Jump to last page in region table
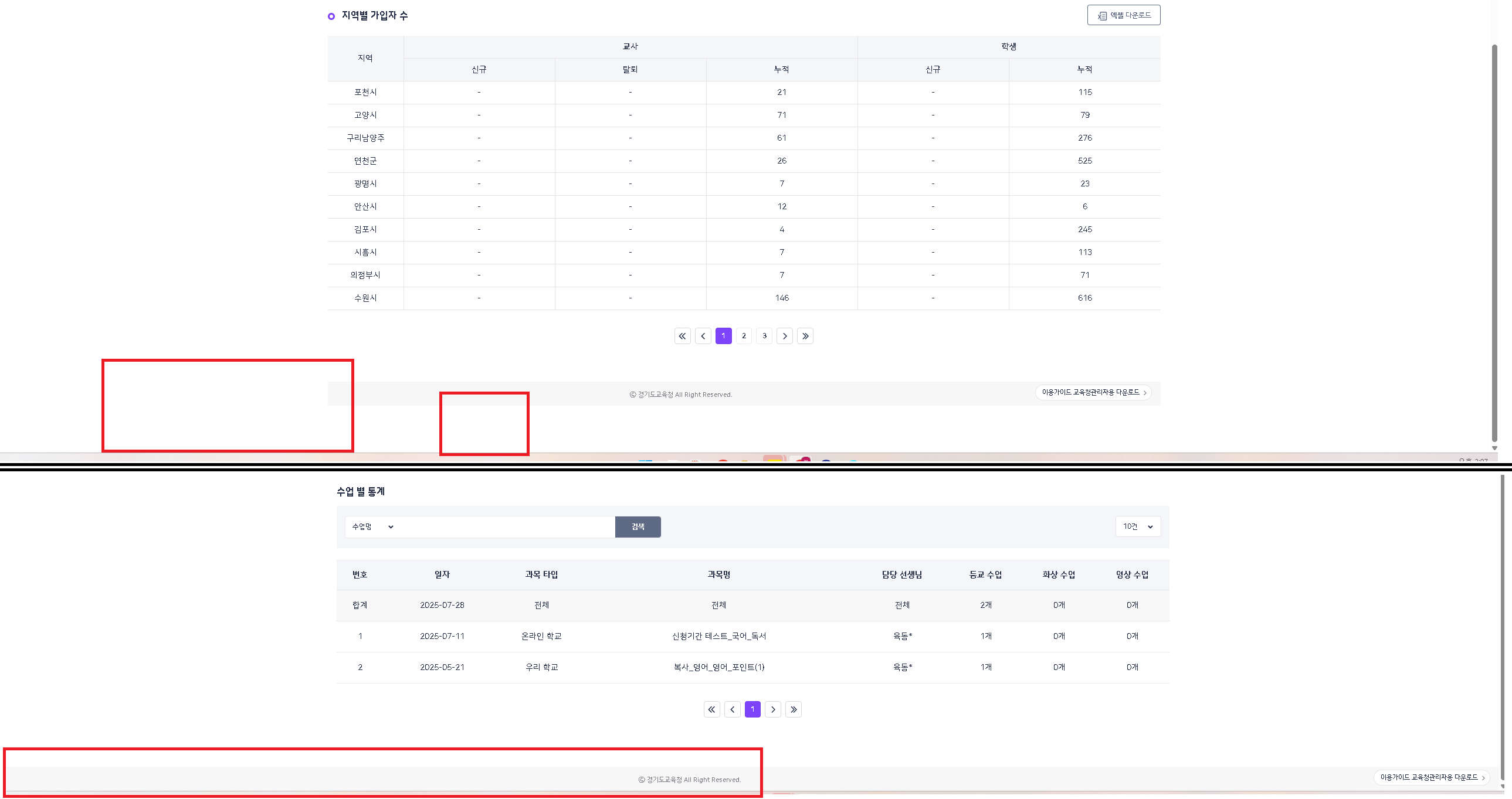 click(x=805, y=336)
